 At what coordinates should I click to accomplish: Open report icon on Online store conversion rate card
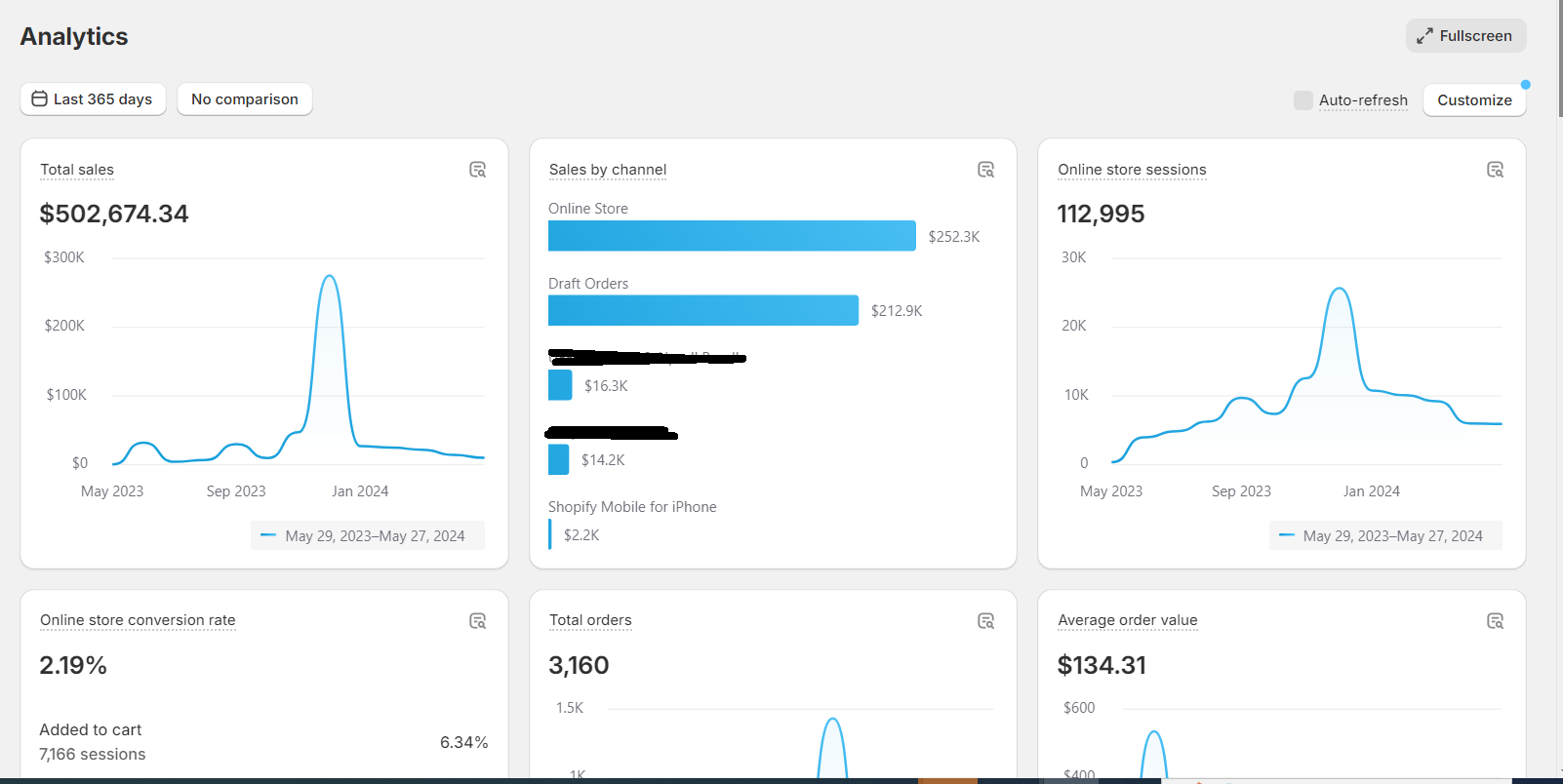tap(477, 621)
